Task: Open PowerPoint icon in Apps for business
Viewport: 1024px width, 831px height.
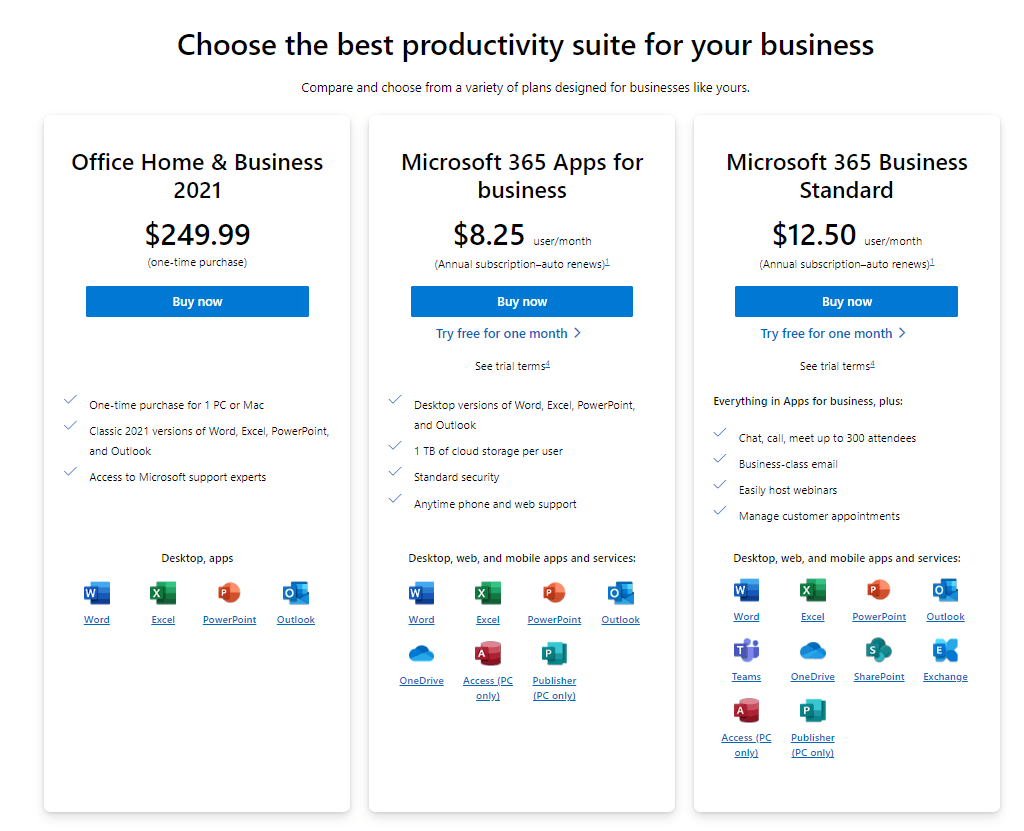Action: 554,593
